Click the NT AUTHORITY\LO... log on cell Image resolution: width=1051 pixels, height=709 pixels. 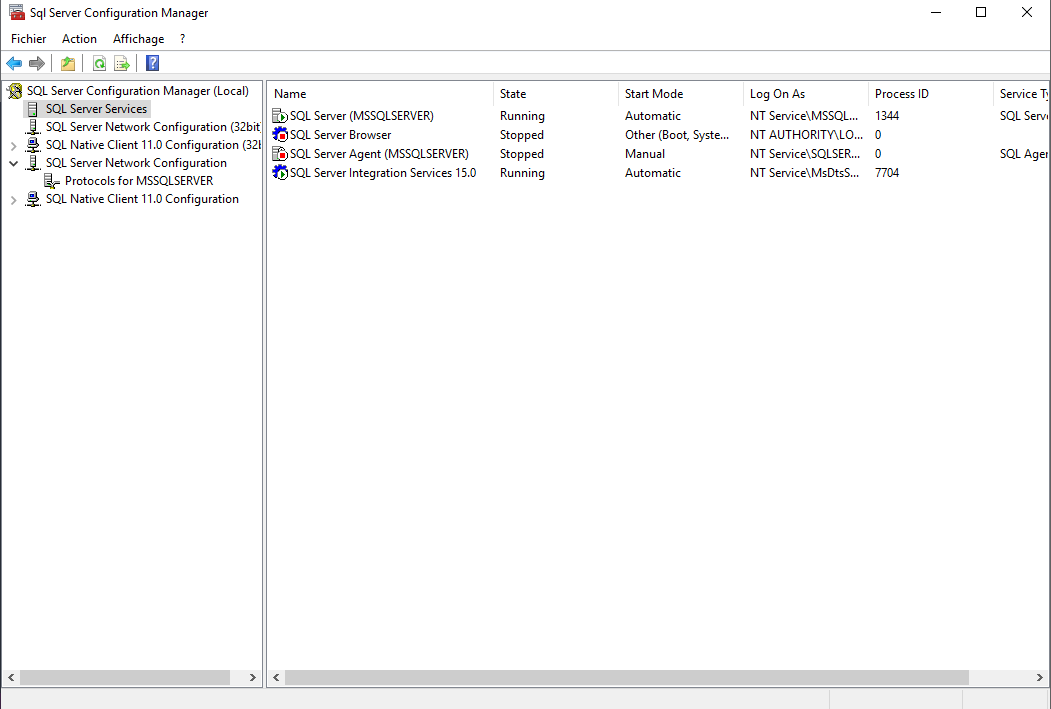tap(806, 135)
